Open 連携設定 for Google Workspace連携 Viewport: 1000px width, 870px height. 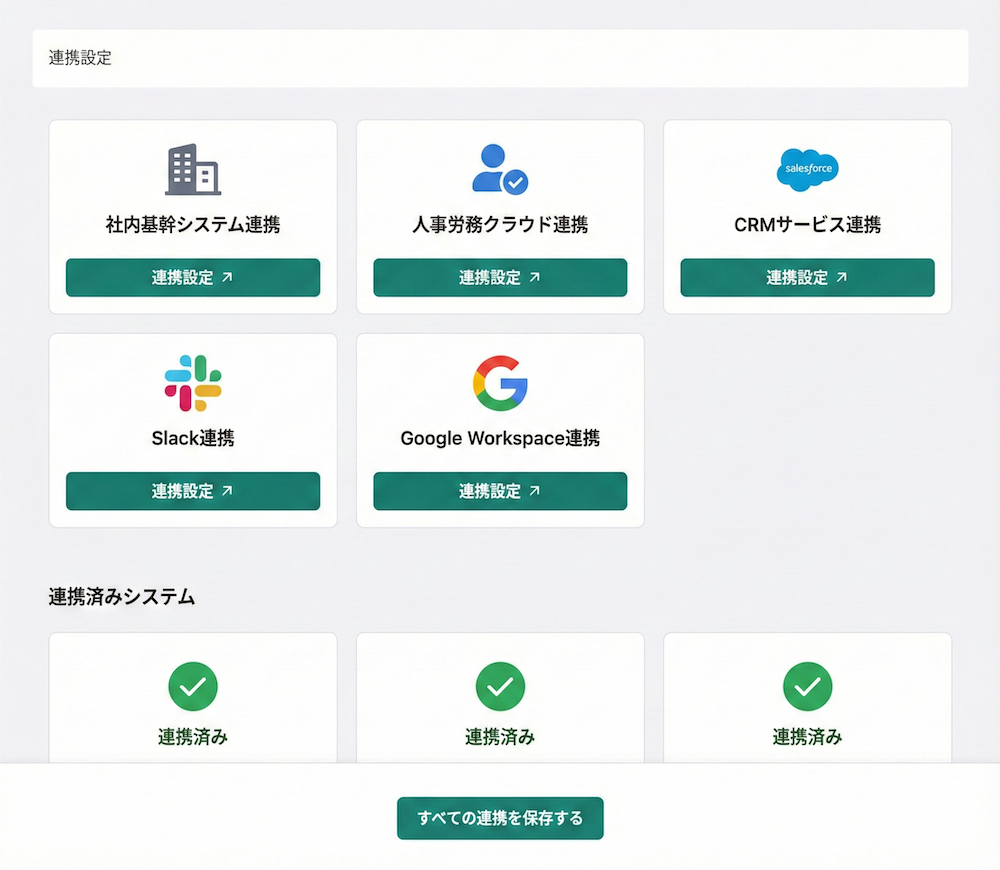500,491
